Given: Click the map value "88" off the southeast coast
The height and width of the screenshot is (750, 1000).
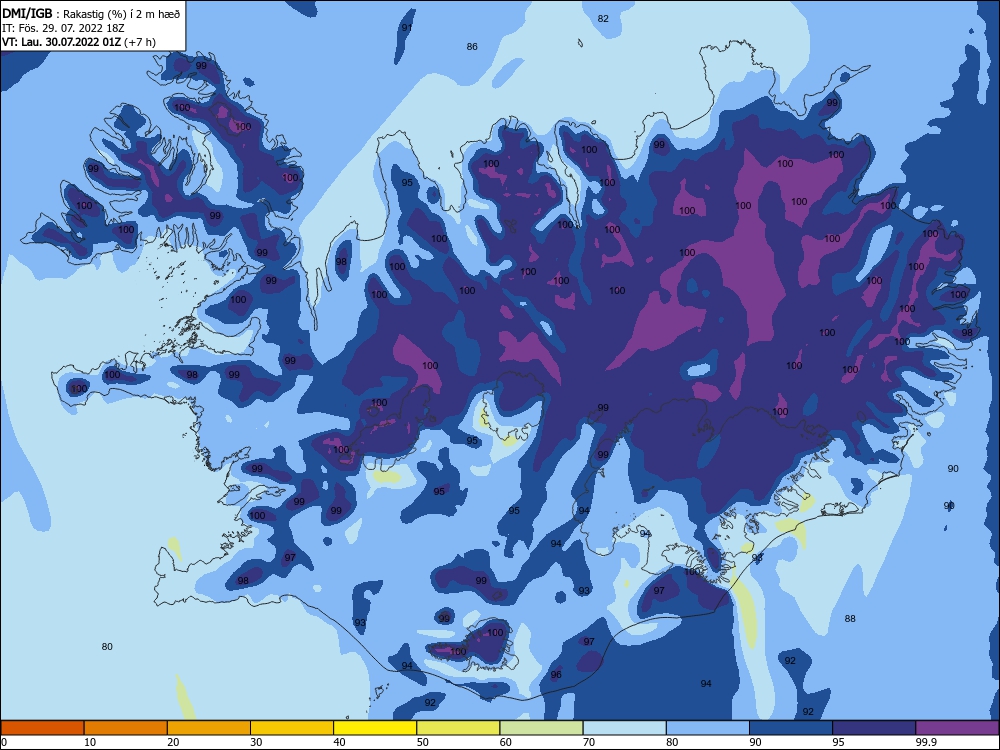Looking at the screenshot, I should coord(850,619).
